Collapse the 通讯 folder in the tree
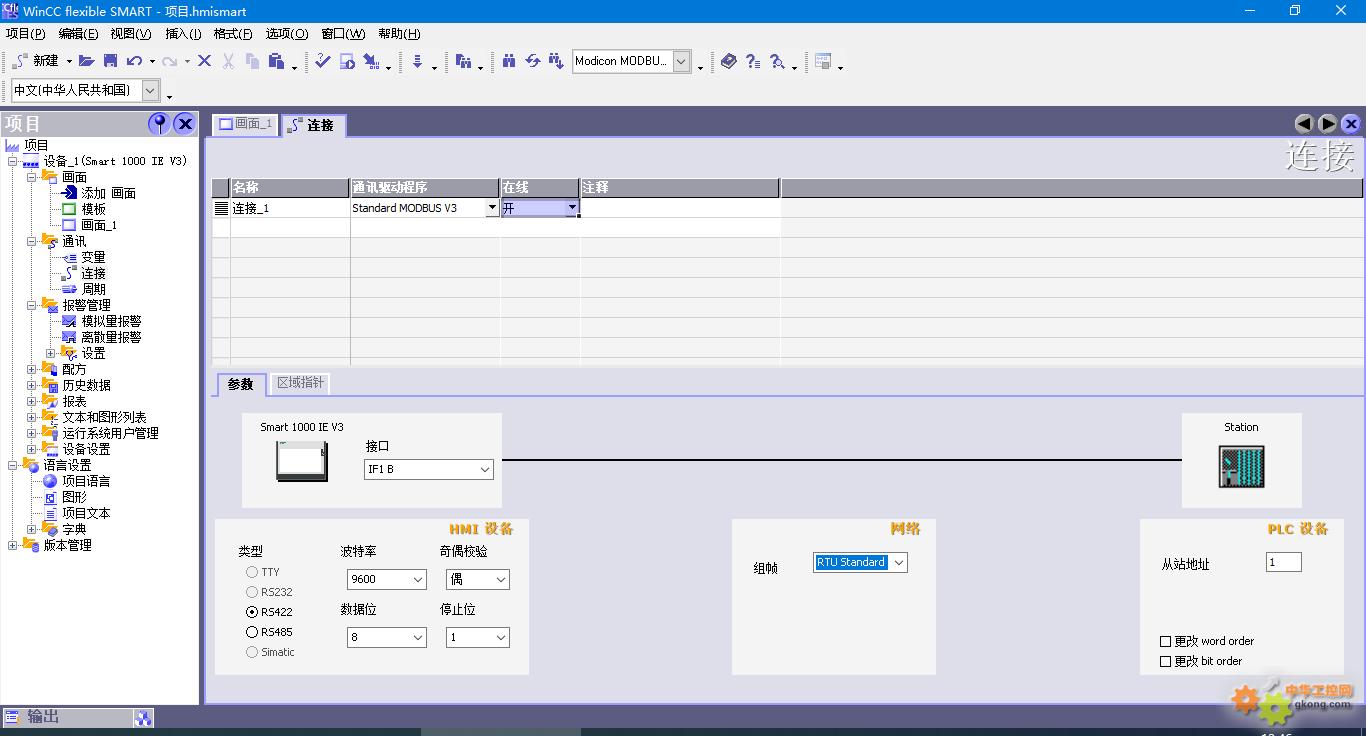The height and width of the screenshot is (736, 1366). click(32, 241)
